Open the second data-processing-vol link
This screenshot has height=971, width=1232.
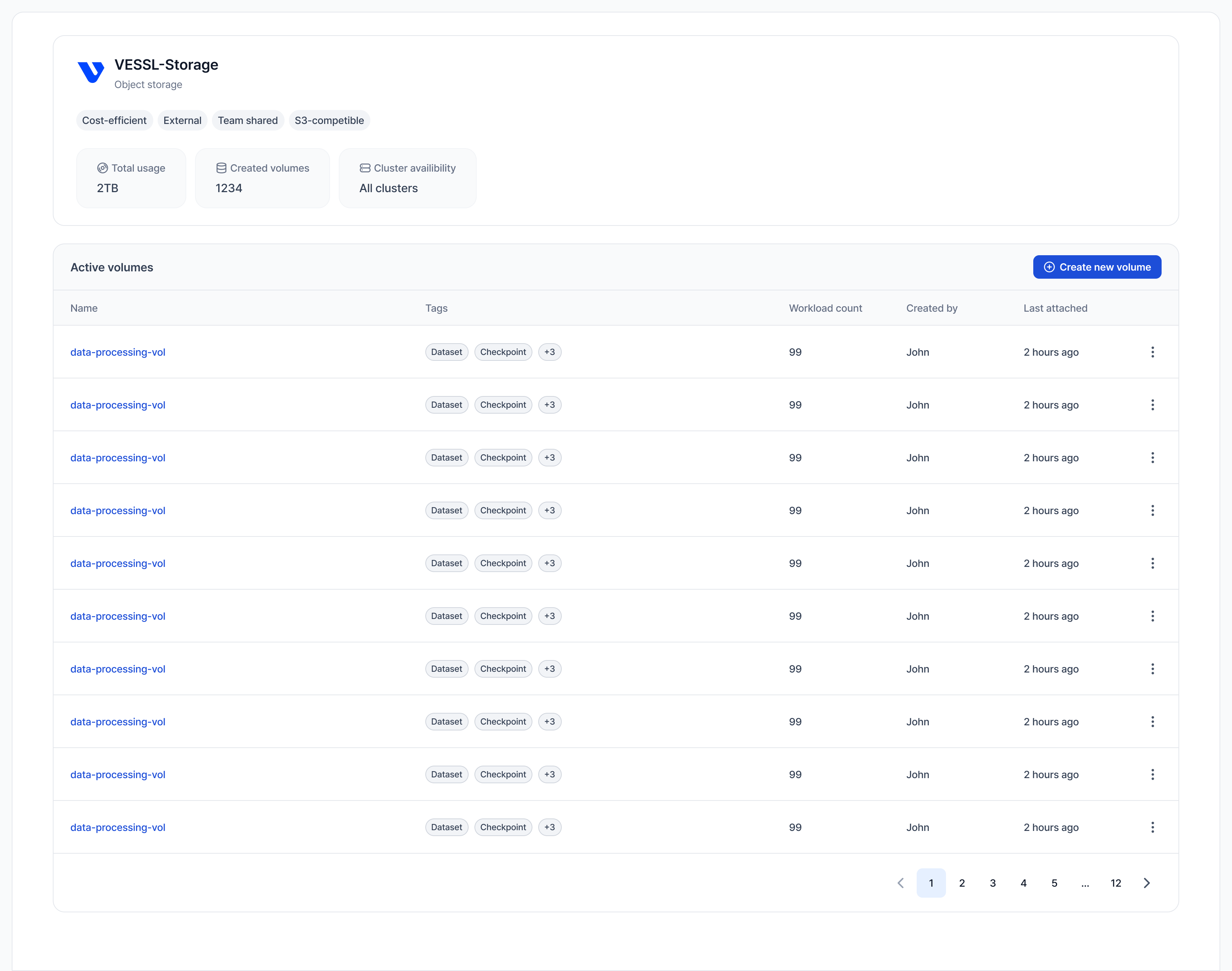click(118, 405)
